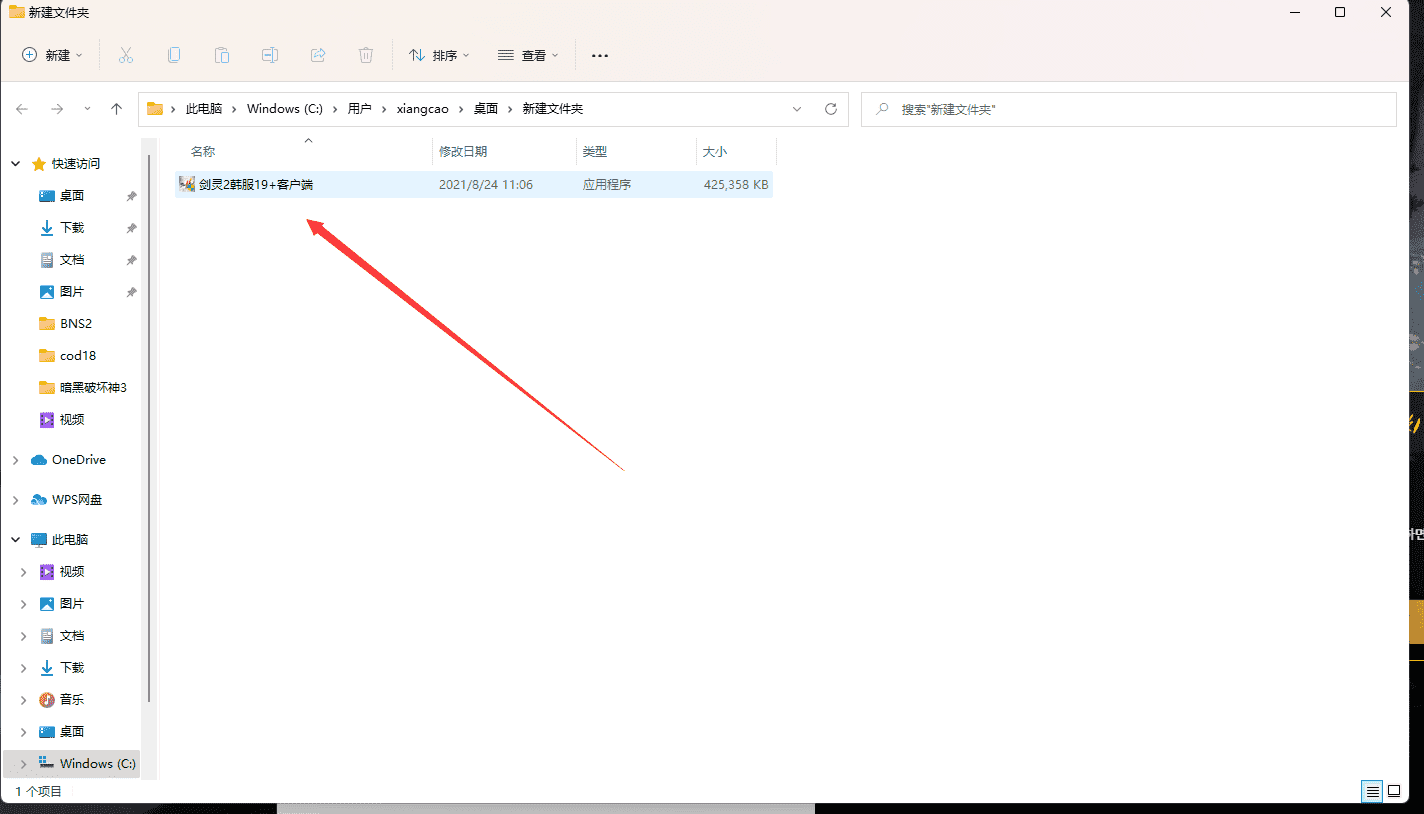This screenshot has width=1424, height=814.
Task: Open the breadcrumb arrow after 桌面
Action: coord(510,108)
